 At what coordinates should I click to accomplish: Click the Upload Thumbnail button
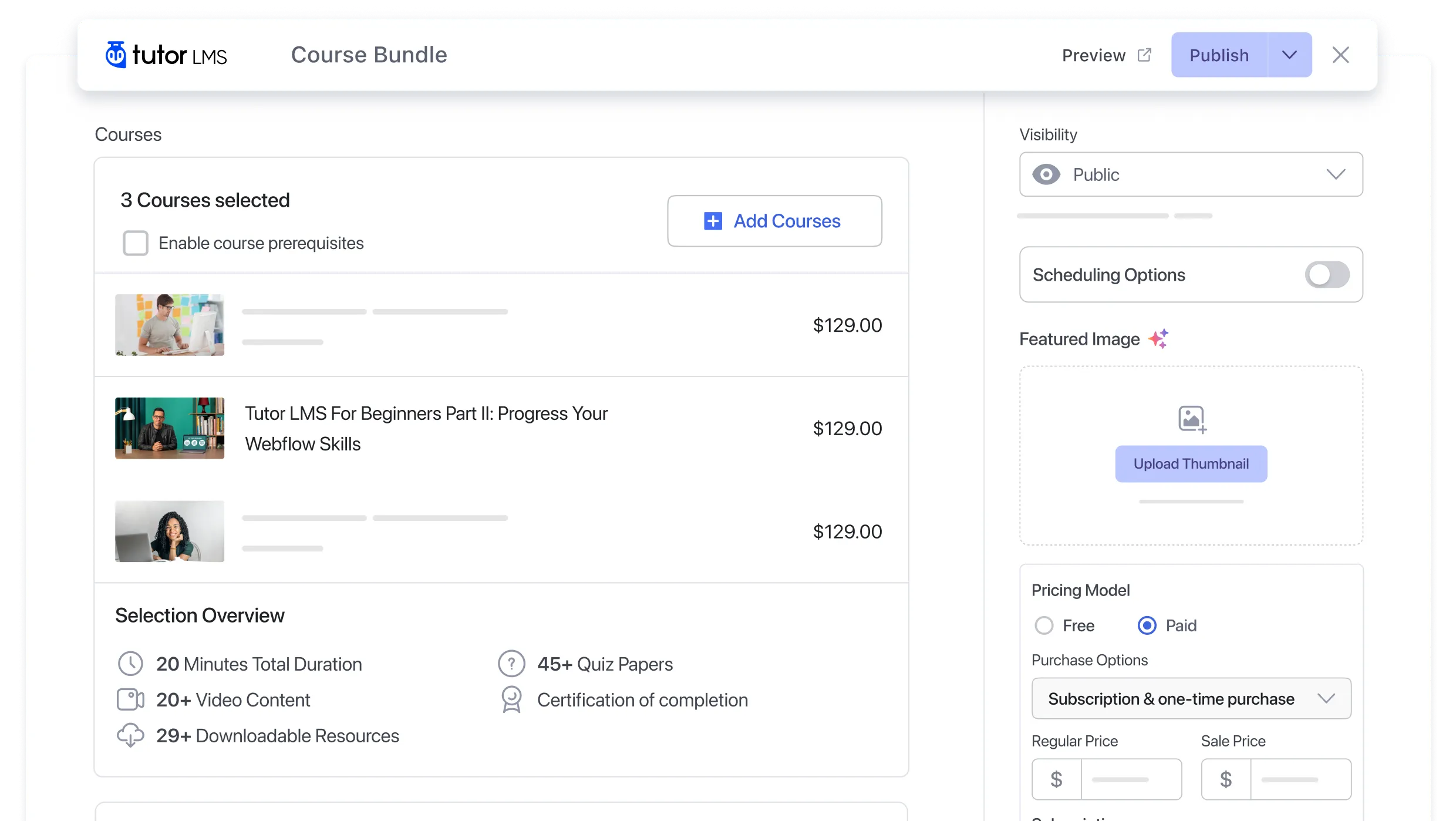[1191, 463]
